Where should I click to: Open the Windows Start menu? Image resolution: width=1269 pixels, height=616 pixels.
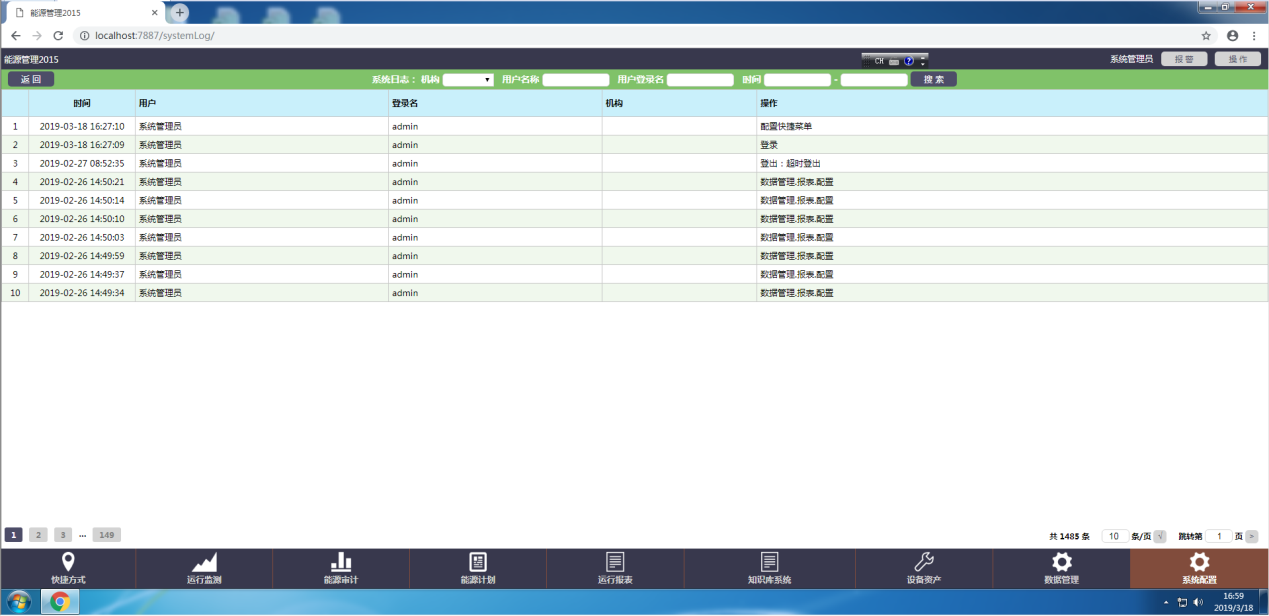tap(18, 602)
